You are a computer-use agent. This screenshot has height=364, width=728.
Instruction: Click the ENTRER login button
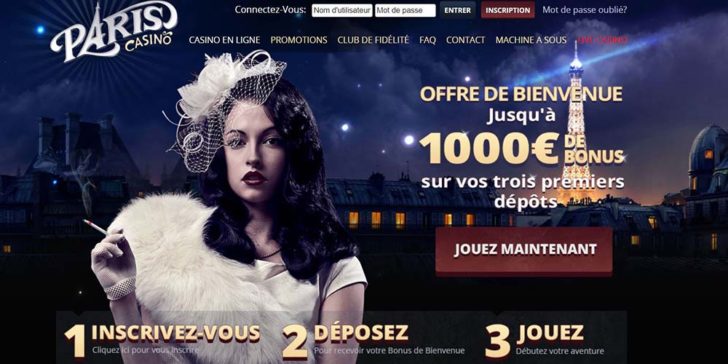tap(457, 10)
